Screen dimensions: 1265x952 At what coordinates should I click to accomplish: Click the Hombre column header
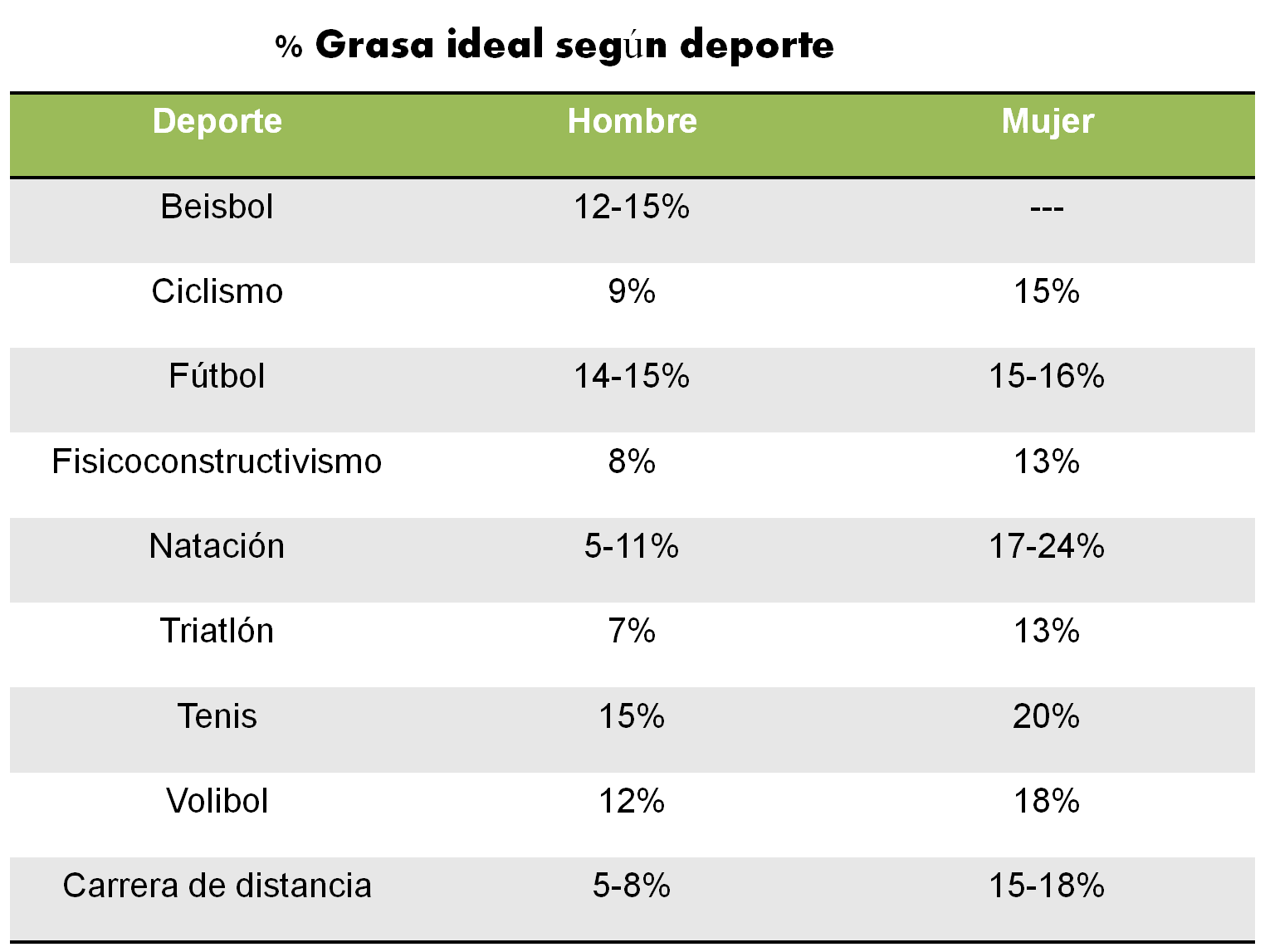(632, 121)
